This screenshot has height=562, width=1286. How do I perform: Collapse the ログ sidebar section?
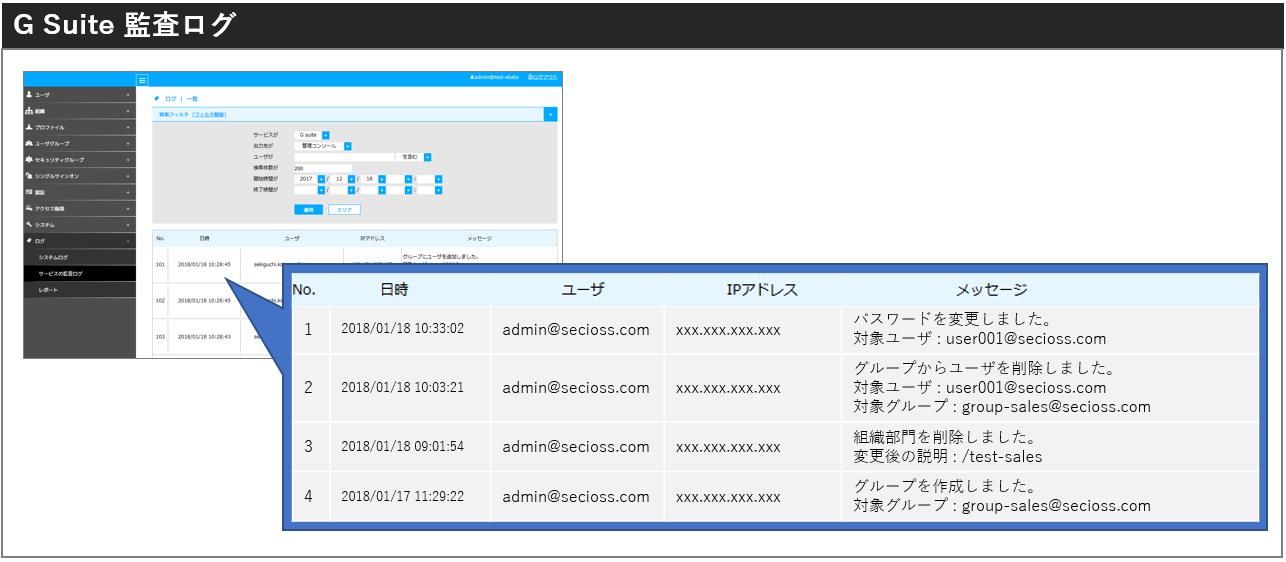pos(128,241)
